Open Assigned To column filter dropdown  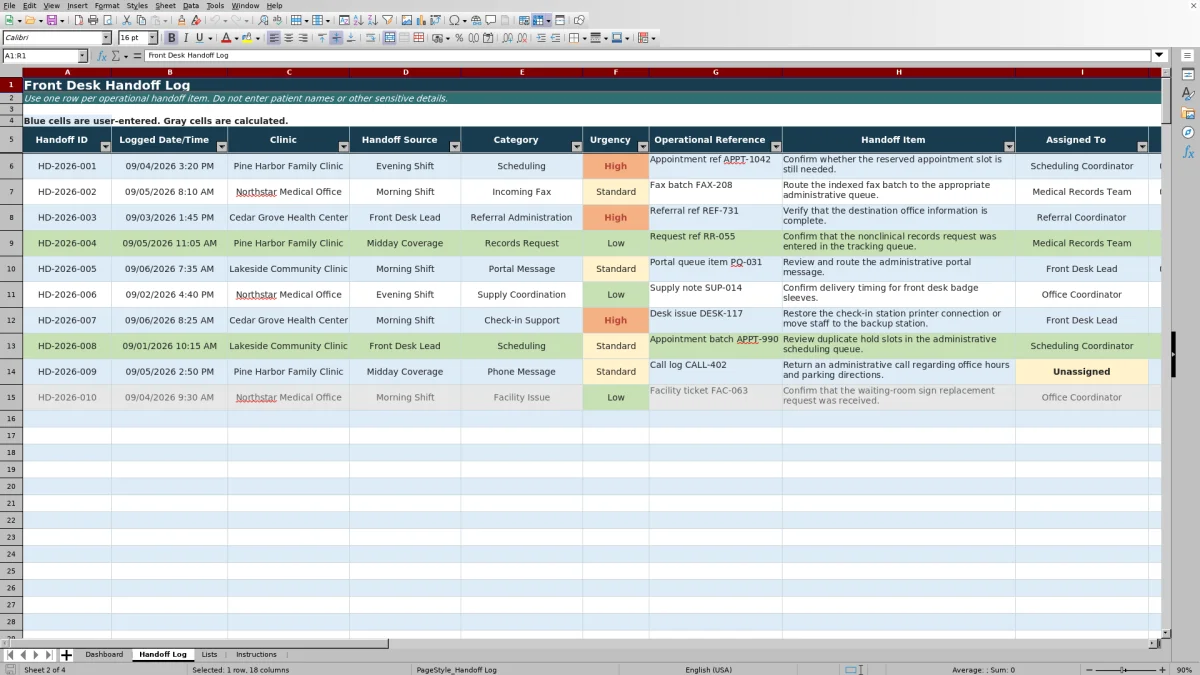coord(1142,147)
